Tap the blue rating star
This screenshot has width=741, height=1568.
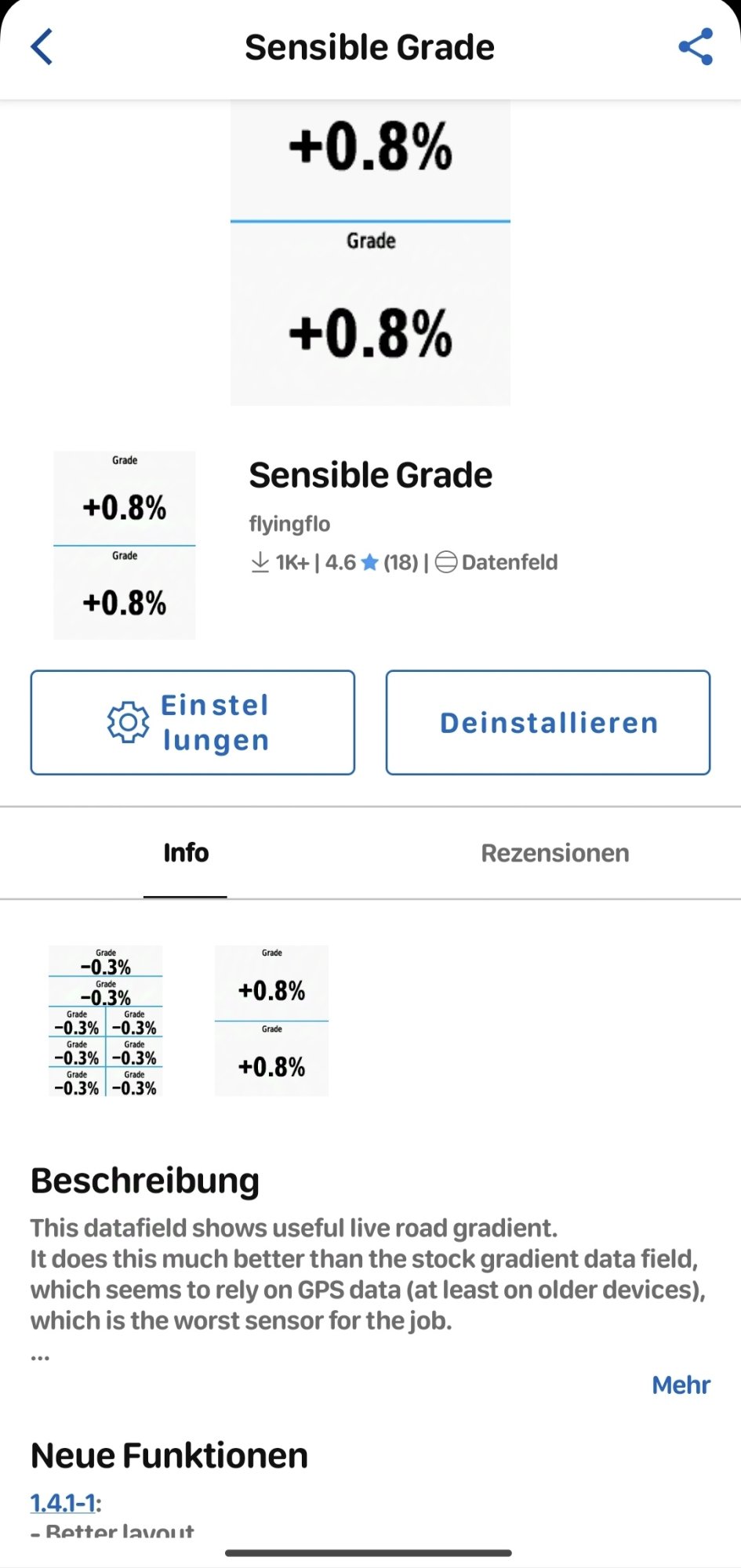[x=370, y=562]
